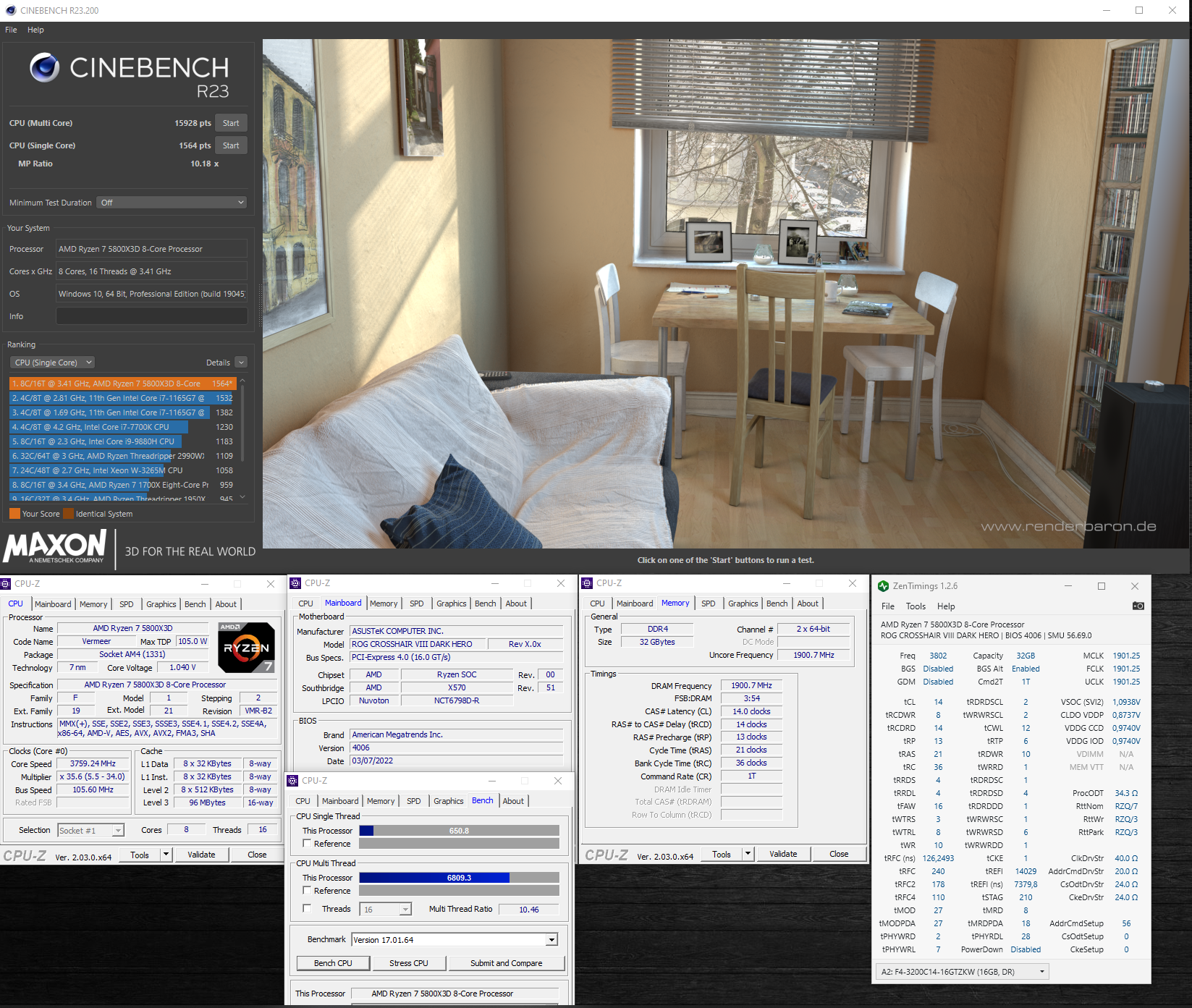Click Validate in the CPU-Z CPU window
Viewport: 1192px width, 1008px height.
pos(201,855)
